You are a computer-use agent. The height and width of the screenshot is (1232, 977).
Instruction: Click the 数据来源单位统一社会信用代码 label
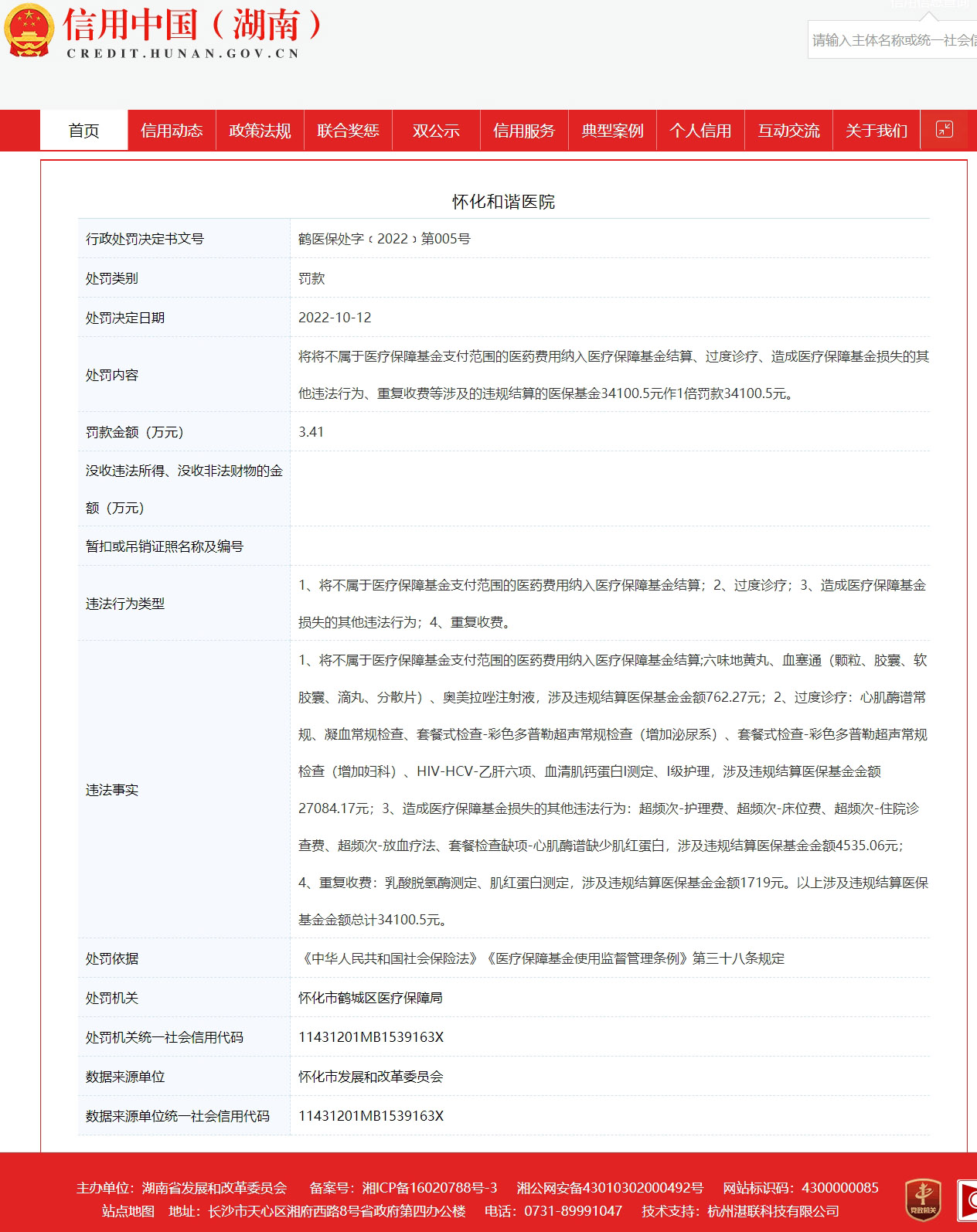click(178, 1116)
